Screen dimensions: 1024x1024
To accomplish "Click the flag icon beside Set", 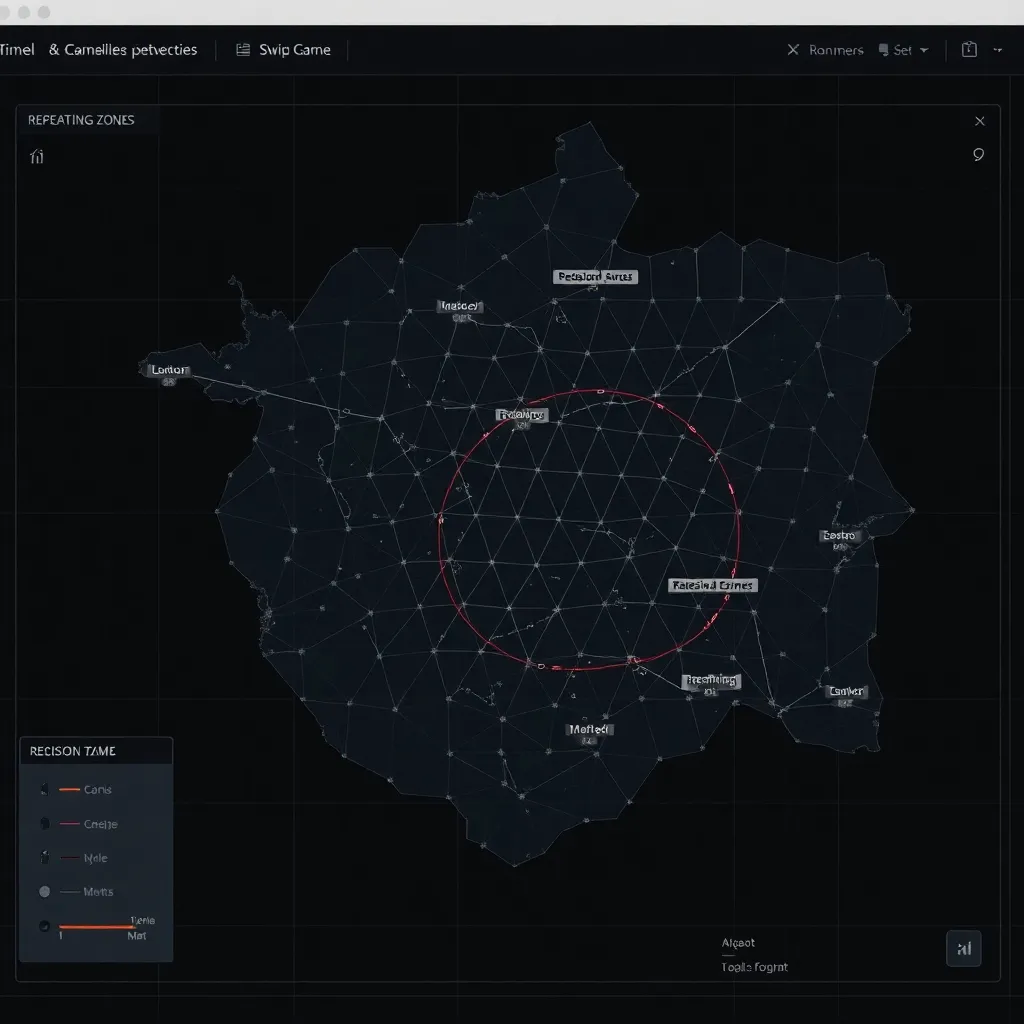I will [884, 50].
